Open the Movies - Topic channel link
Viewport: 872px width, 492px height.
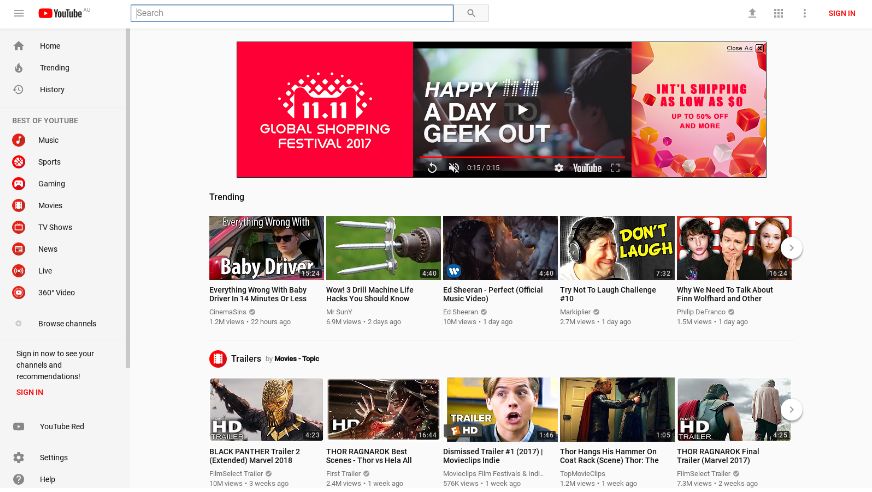(x=297, y=358)
